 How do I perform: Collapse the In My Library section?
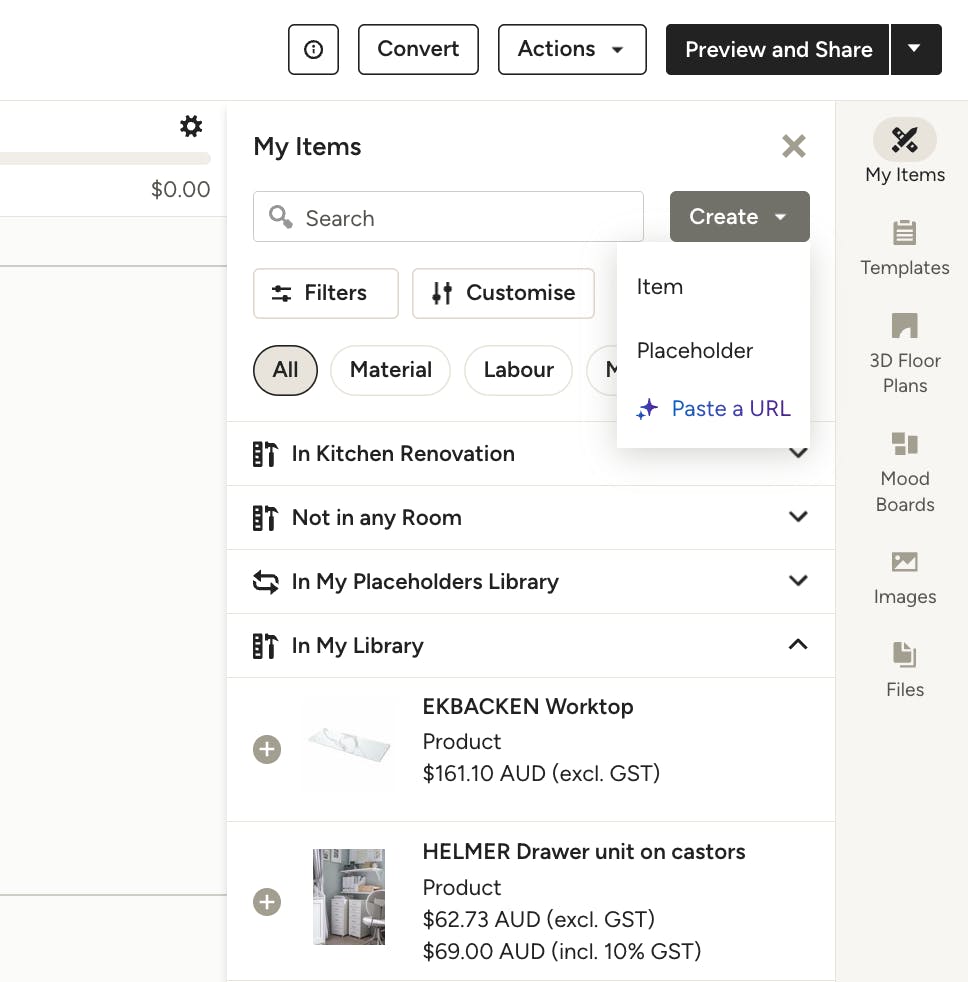coord(797,645)
